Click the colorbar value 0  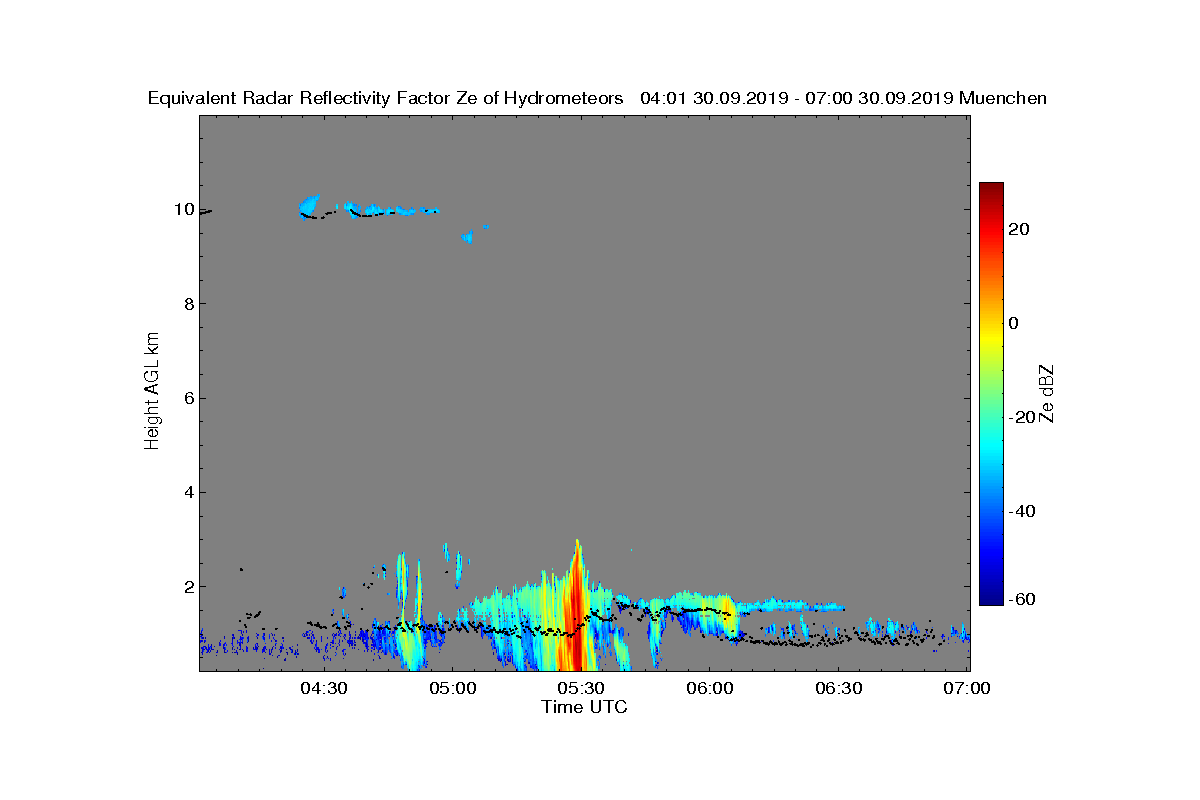[x=1014, y=323]
